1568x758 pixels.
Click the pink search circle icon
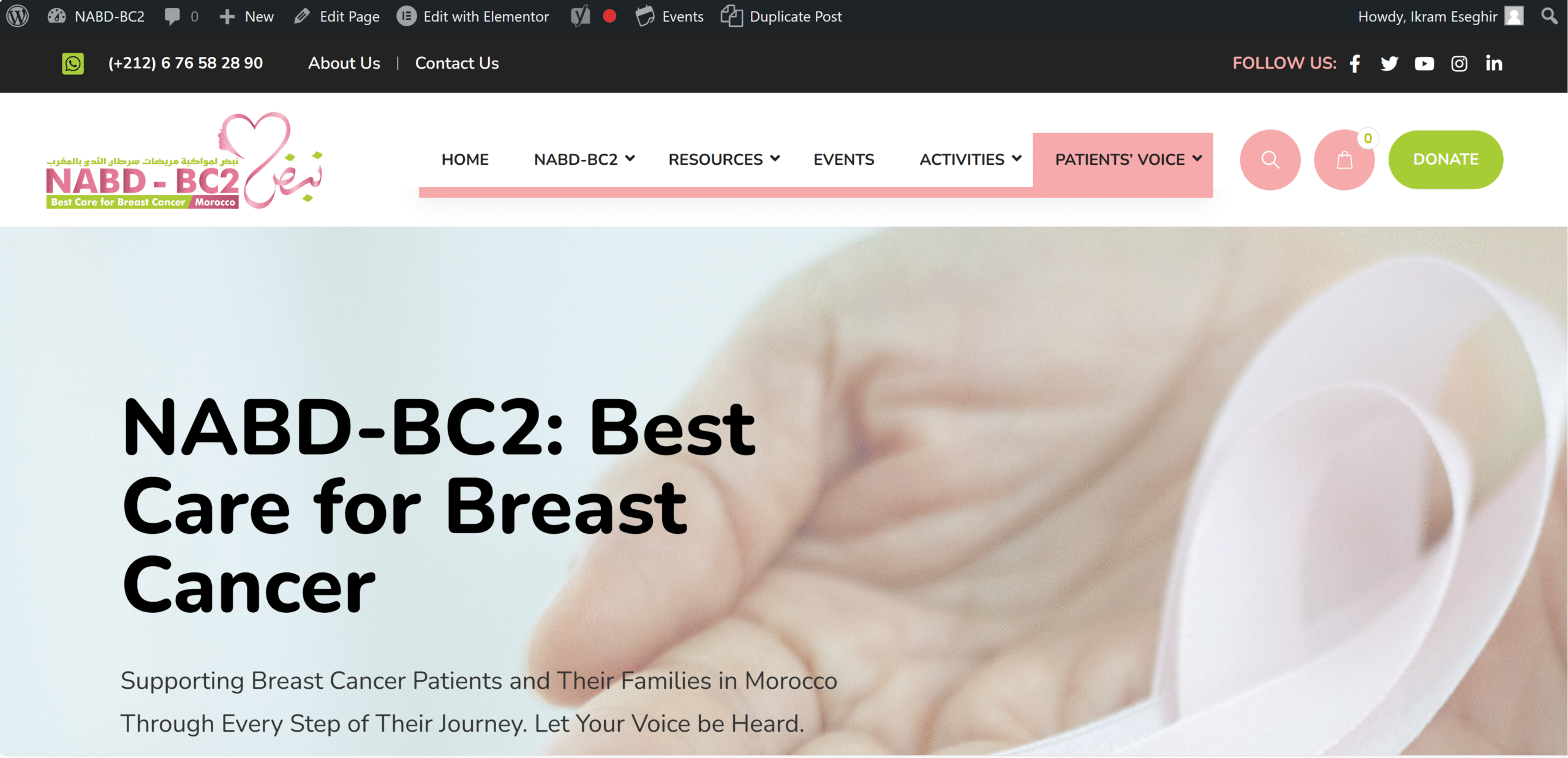pos(1270,160)
